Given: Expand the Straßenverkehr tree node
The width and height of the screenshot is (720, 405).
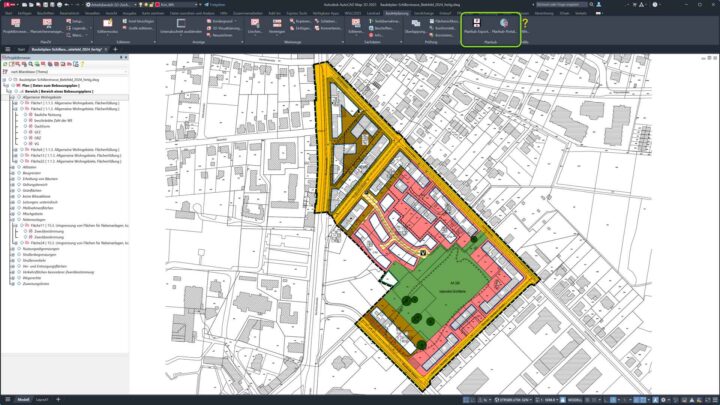Looking at the screenshot, I should click(x=12, y=260).
